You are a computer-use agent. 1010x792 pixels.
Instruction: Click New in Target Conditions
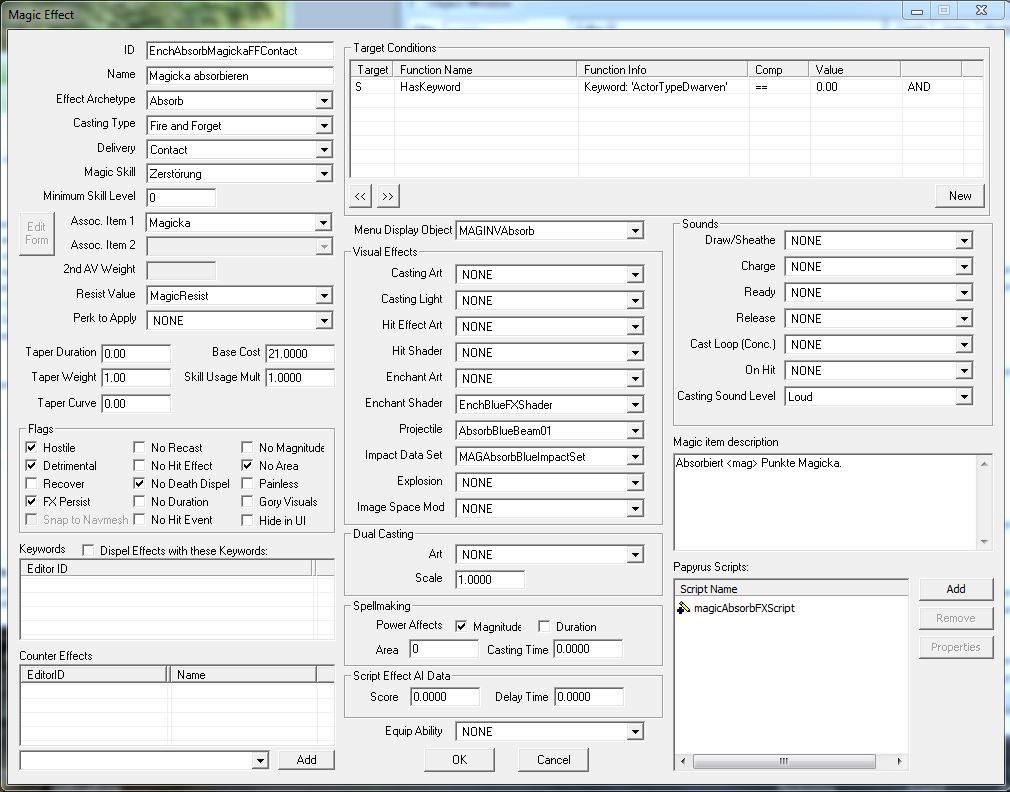tap(960, 196)
